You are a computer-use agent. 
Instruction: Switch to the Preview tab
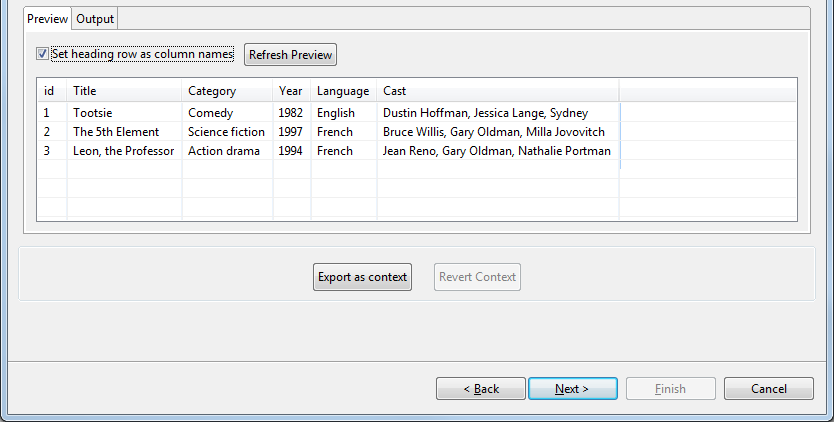coord(47,19)
